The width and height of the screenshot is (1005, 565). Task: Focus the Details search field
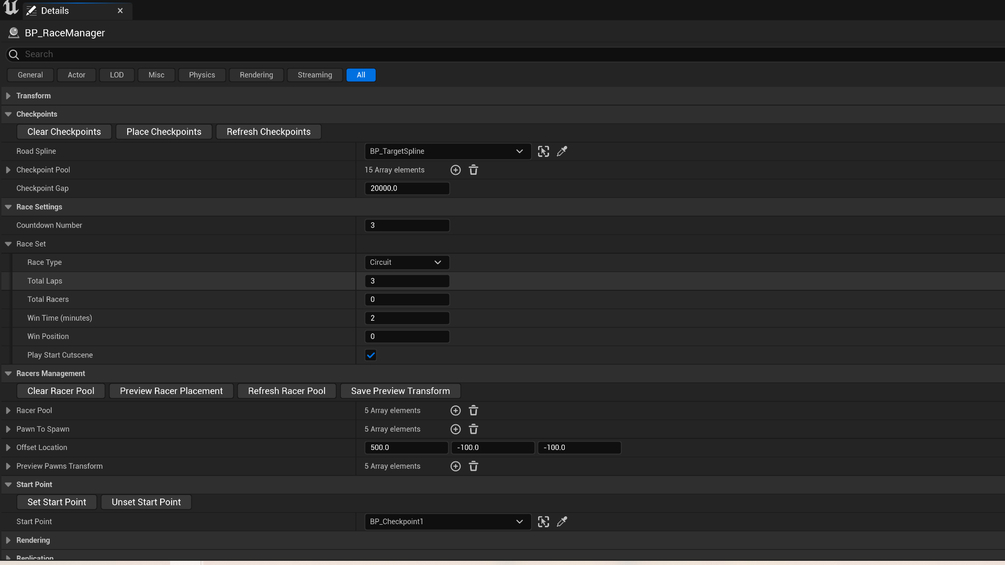coord(506,54)
